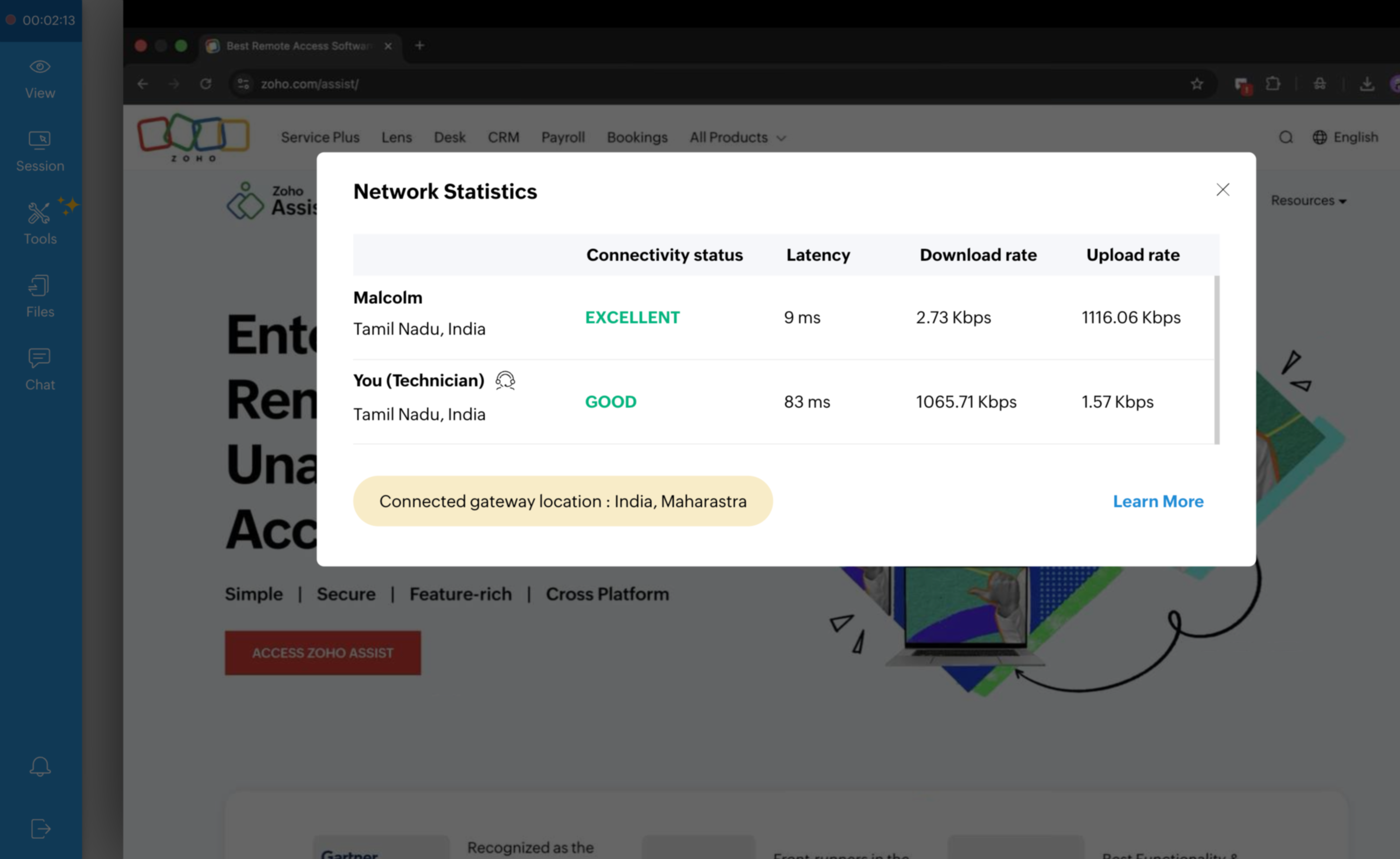Expand the Resources dropdown menu

pos(1308,201)
